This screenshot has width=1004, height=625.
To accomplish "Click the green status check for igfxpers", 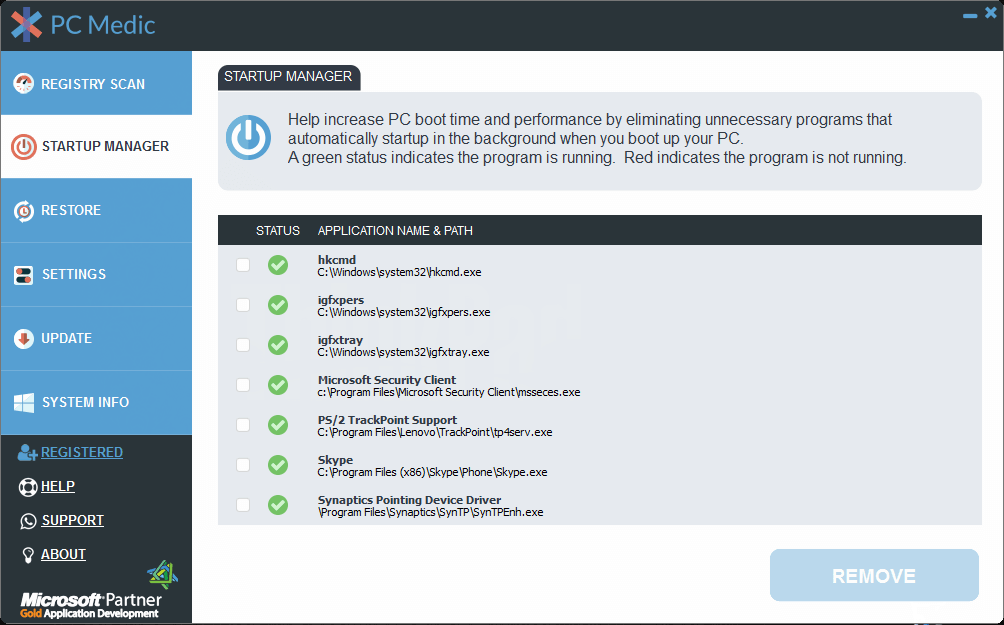I will click(x=278, y=305).
